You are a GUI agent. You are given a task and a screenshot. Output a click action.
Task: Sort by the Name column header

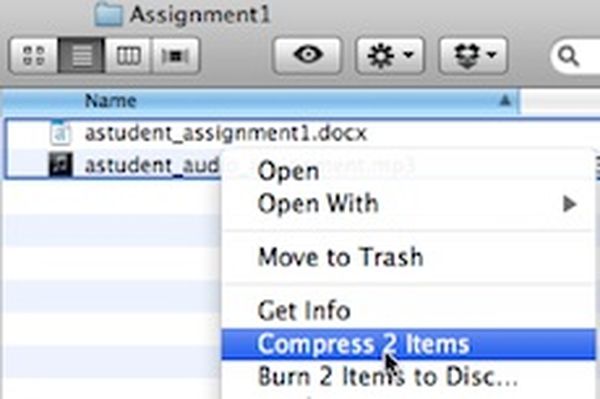[260, 101]
